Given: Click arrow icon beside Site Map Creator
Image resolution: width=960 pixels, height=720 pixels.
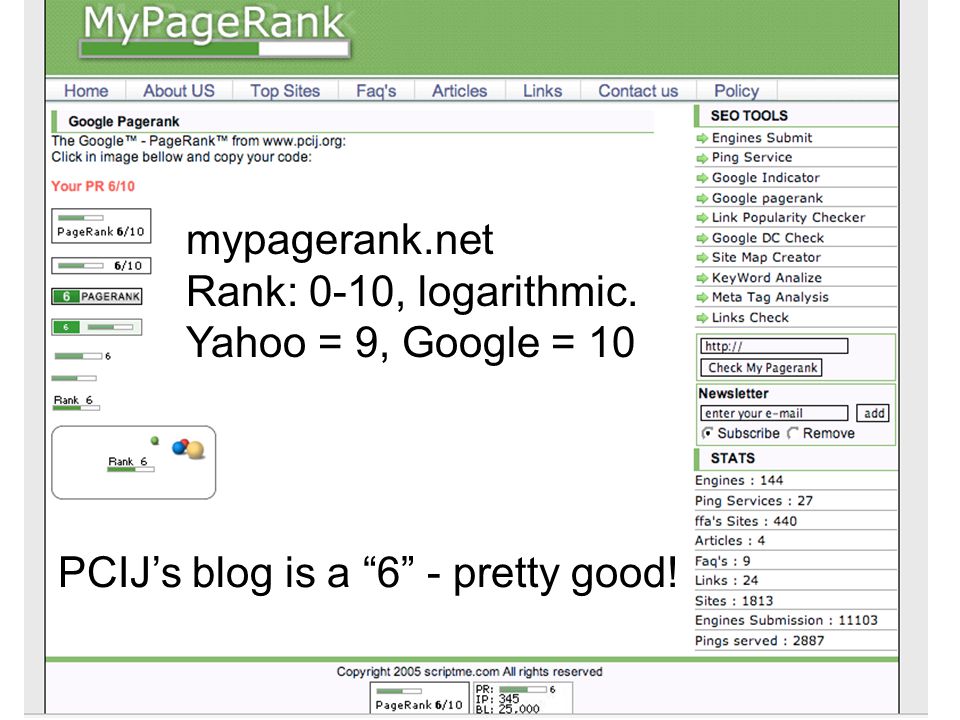Looking at the screenshot, I should tap(702, 258).
